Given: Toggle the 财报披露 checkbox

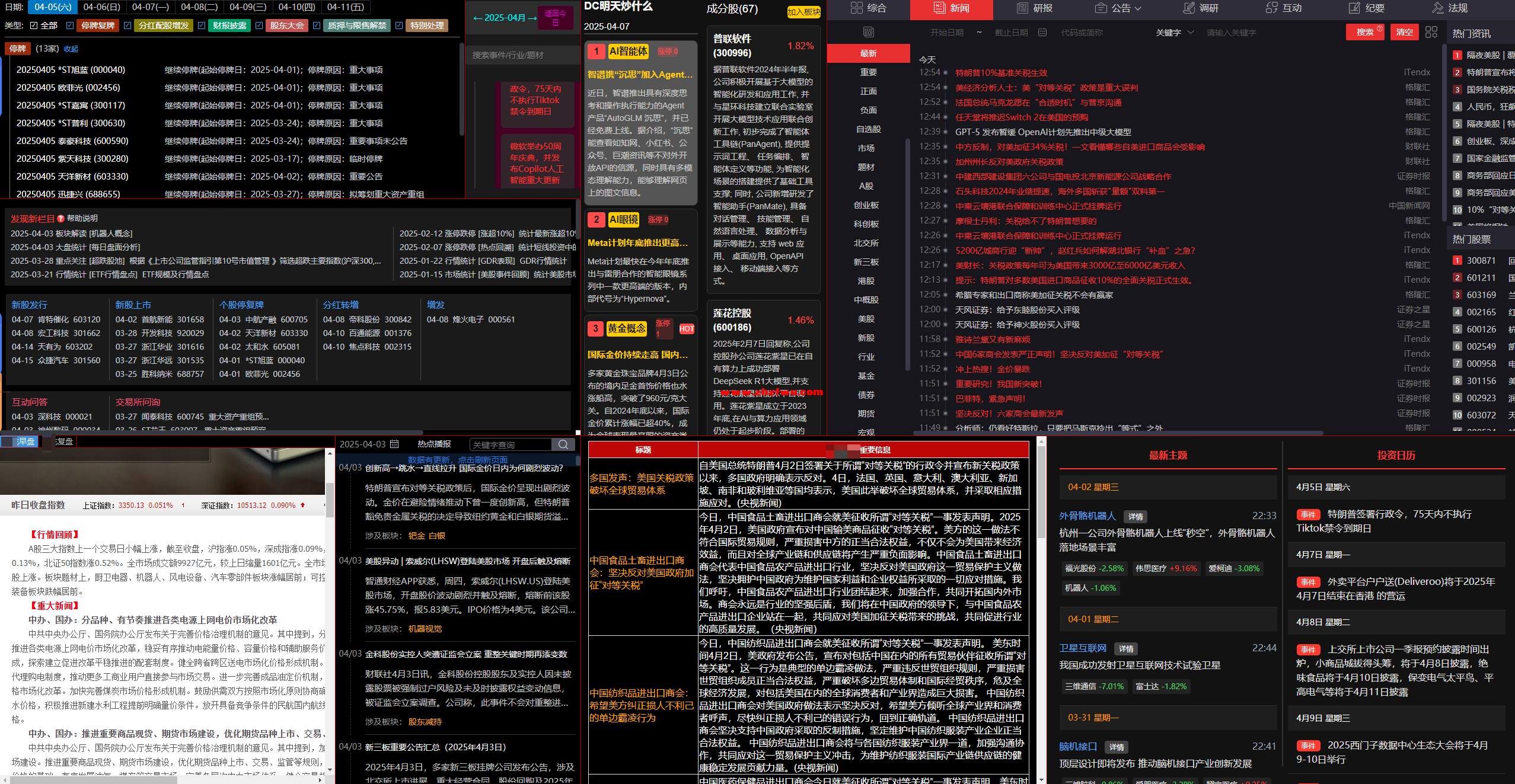Looking at the screenshot, I should pyautogui.click(x=201, y=25).
